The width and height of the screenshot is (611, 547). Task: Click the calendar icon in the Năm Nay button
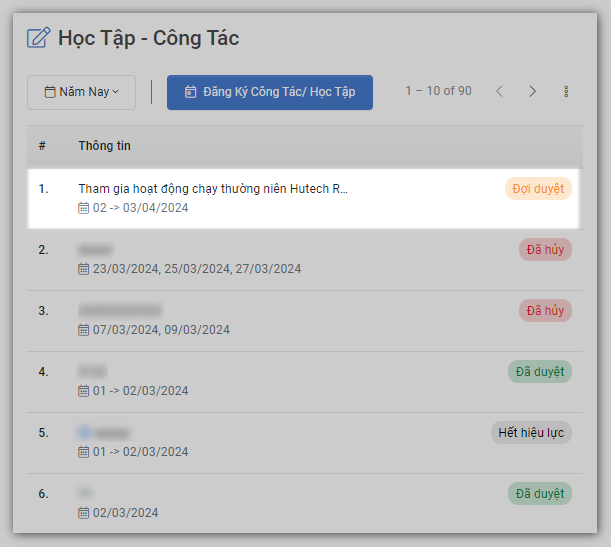pyautogui.click(x=50, y=92)
